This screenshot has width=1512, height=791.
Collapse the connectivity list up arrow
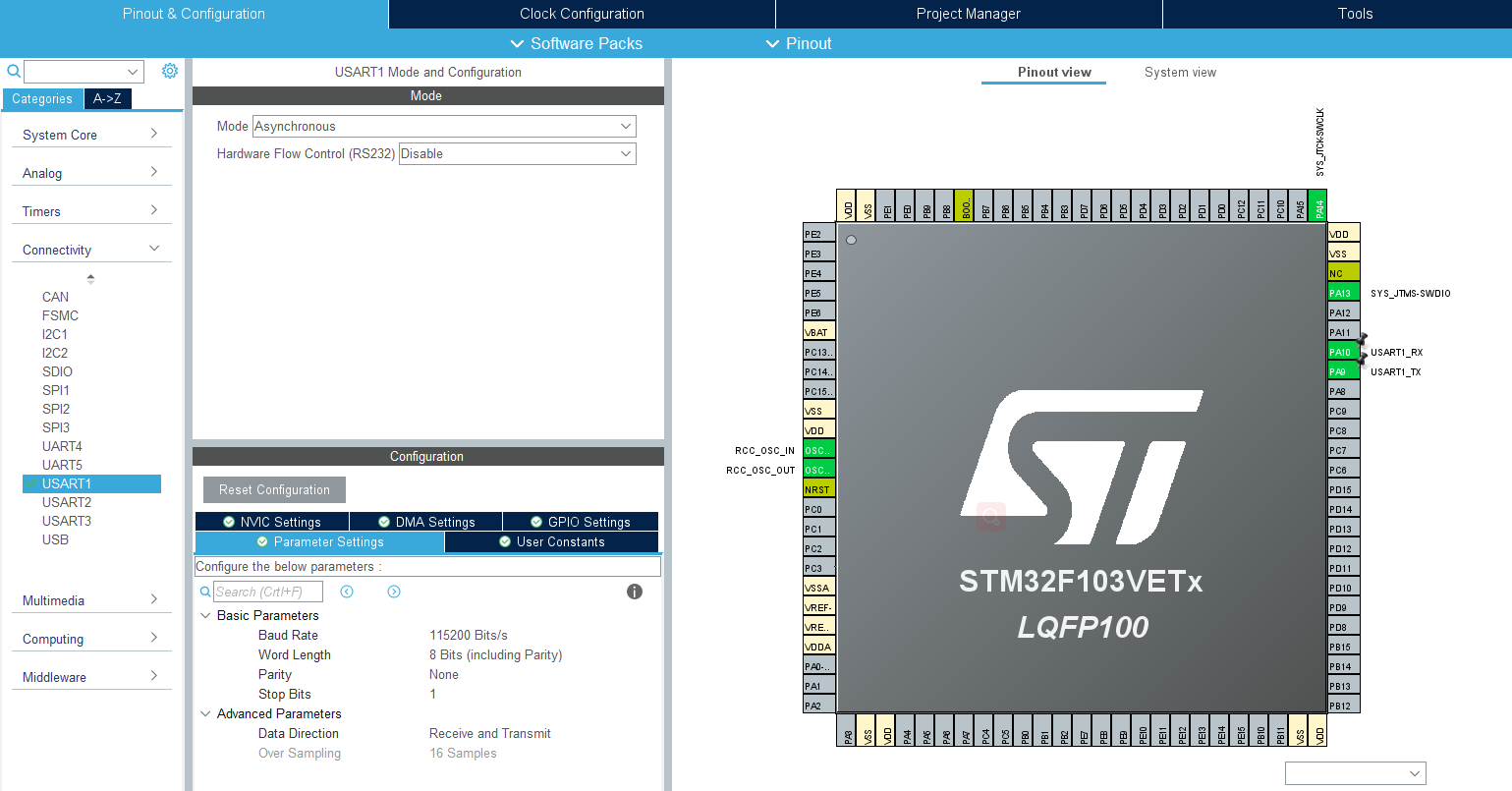pyautogui.click(x=91, y=278)
